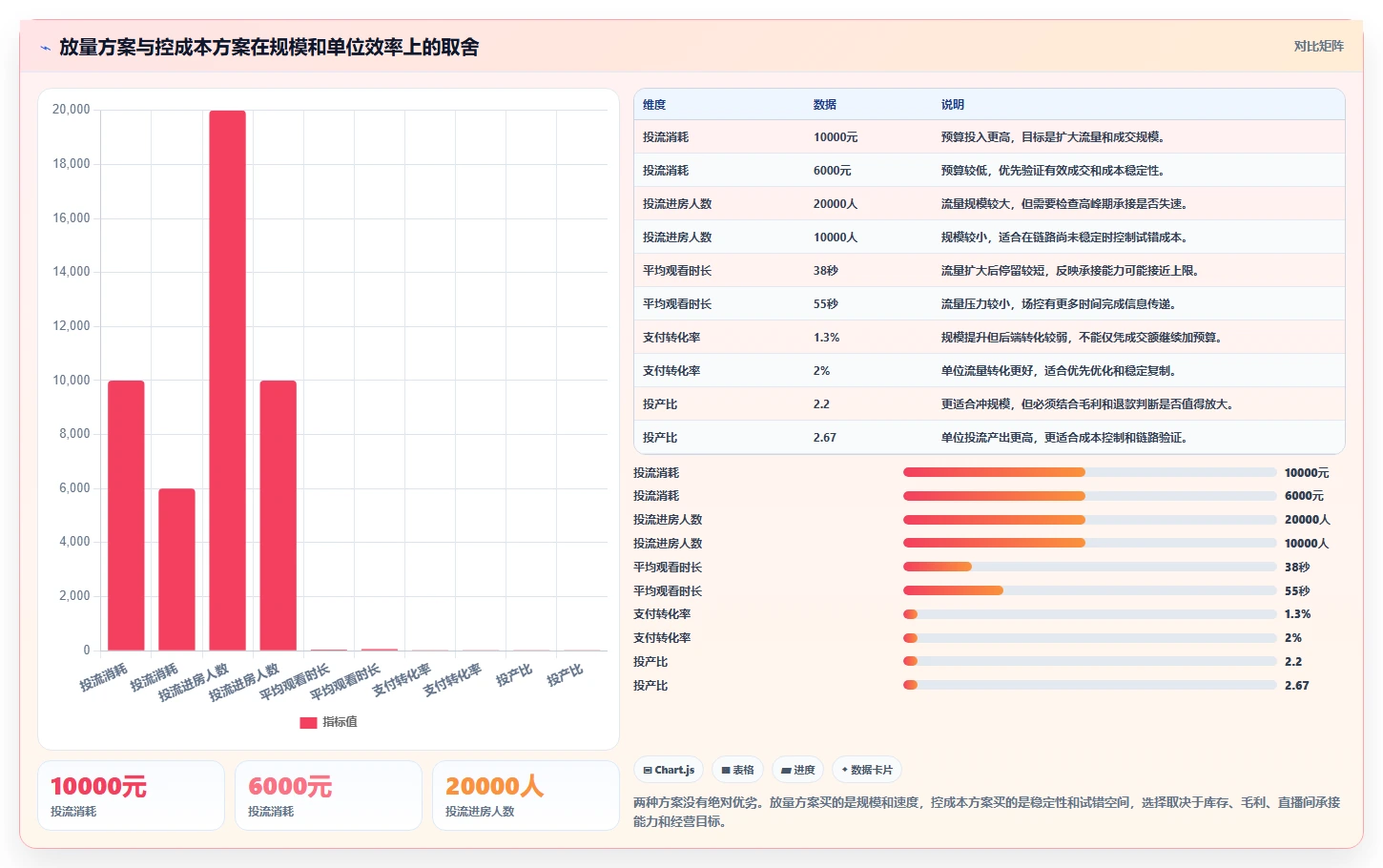Click the progress bar labeled 6000元

pos(1089,496)
